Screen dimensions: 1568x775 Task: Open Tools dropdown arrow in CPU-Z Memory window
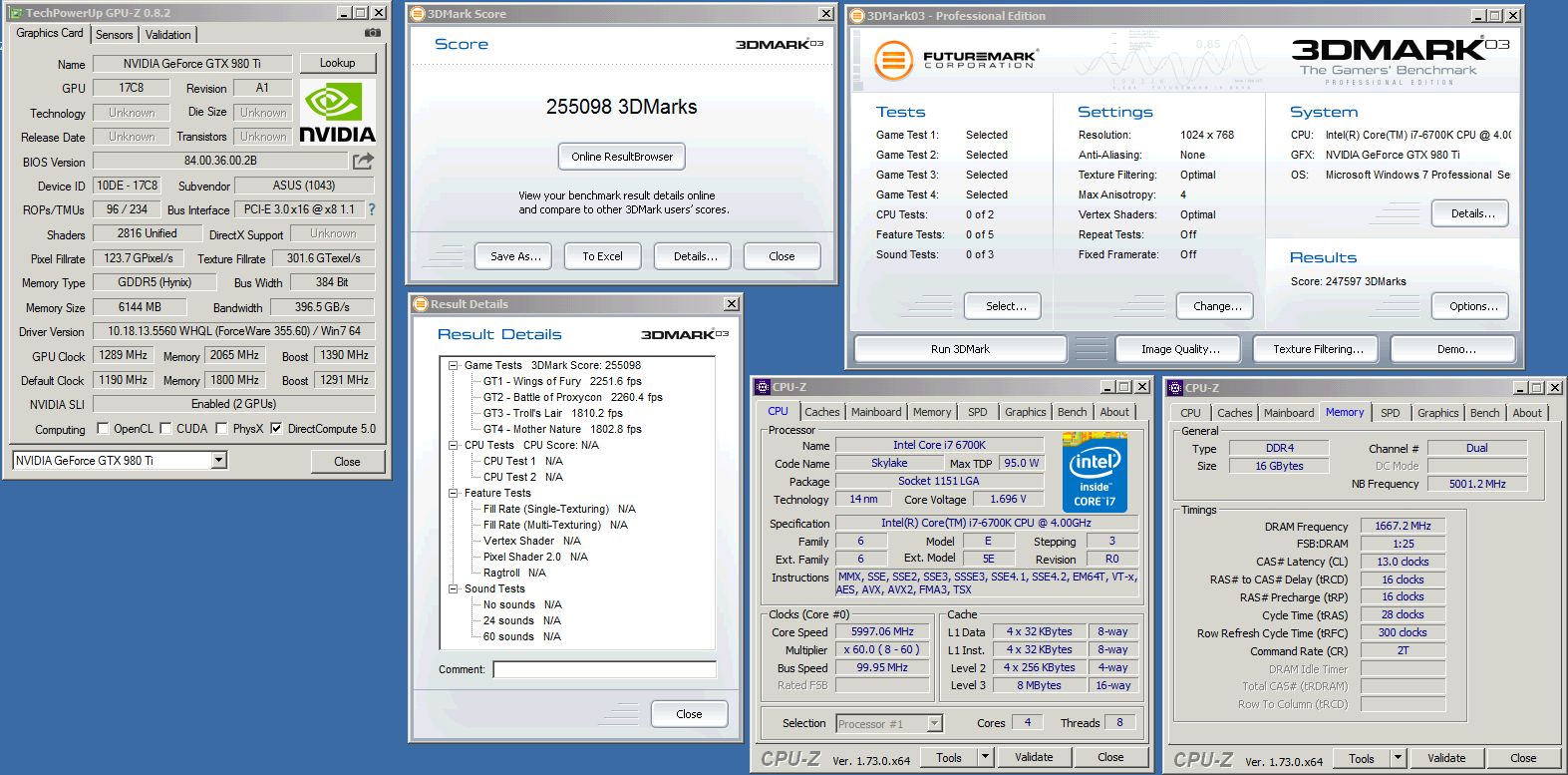pyautogui.click(x=1398, y=758)
